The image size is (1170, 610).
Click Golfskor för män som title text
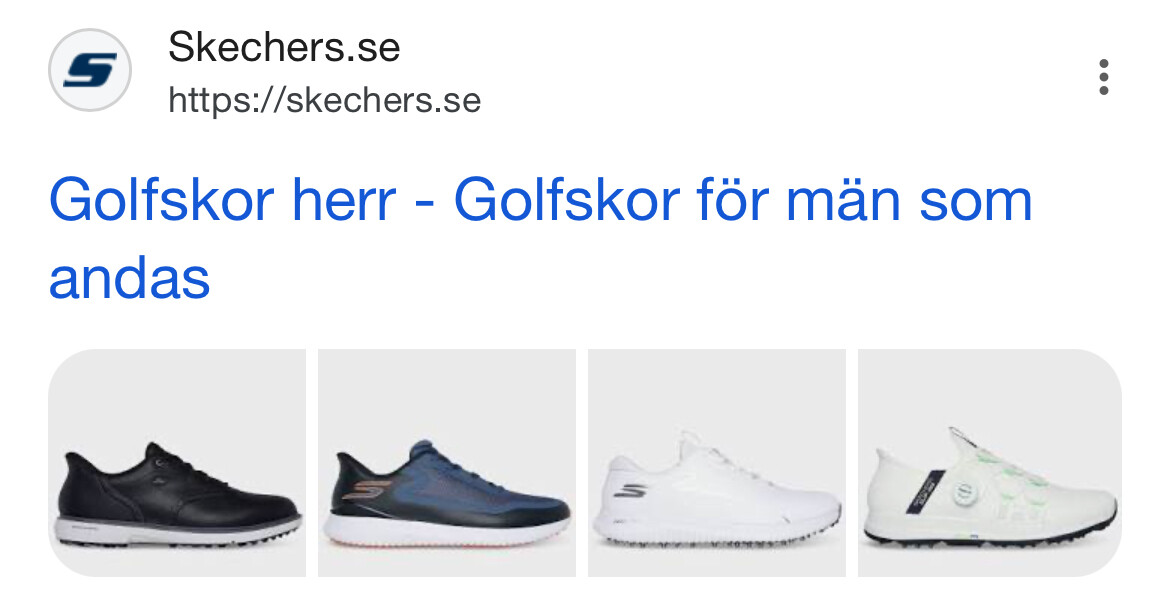pos(743,201)
